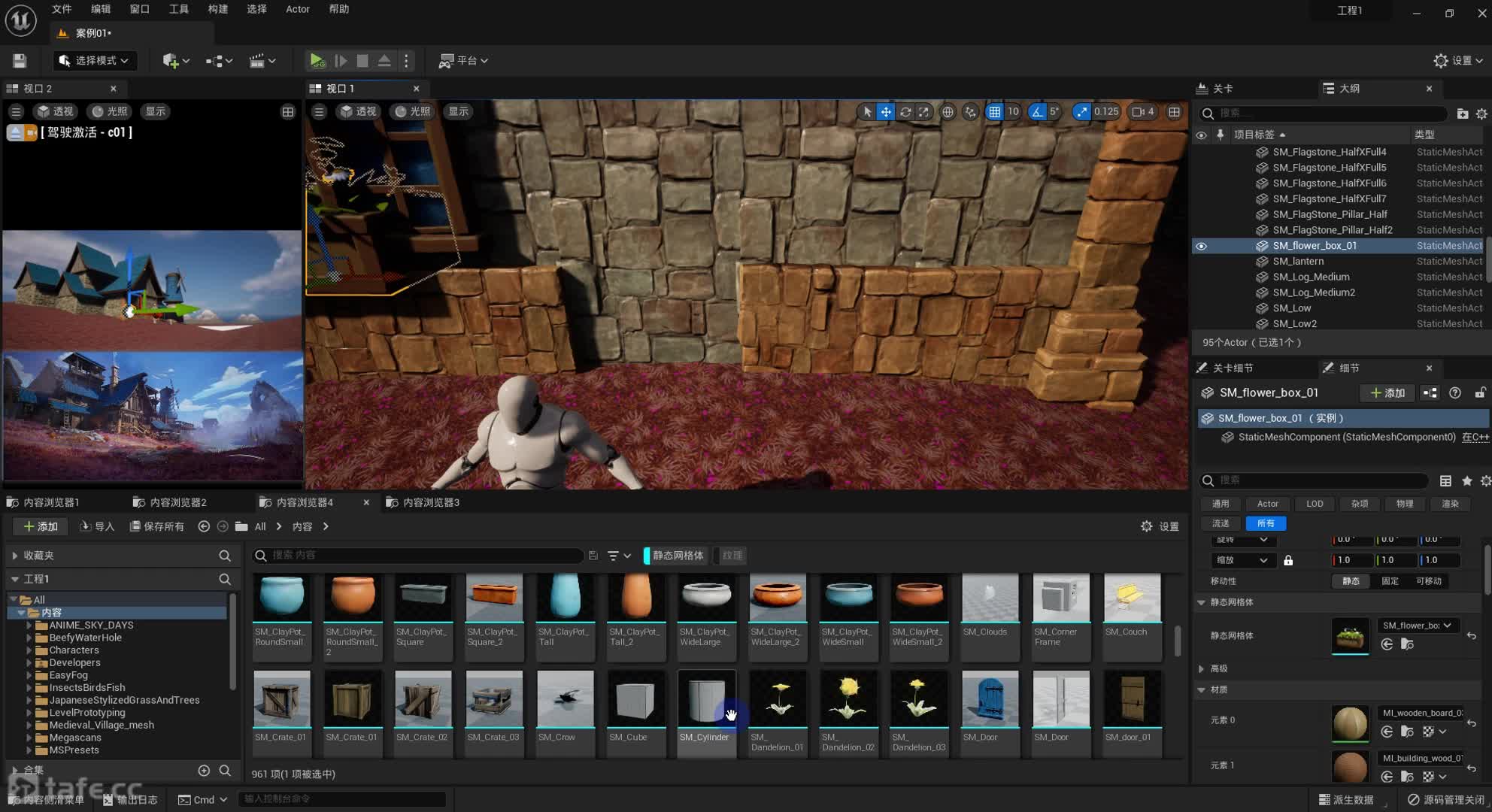Switch to 内容浏览器2 tab
Viewport: 1492px width, 812px height.
pos(178,502)
